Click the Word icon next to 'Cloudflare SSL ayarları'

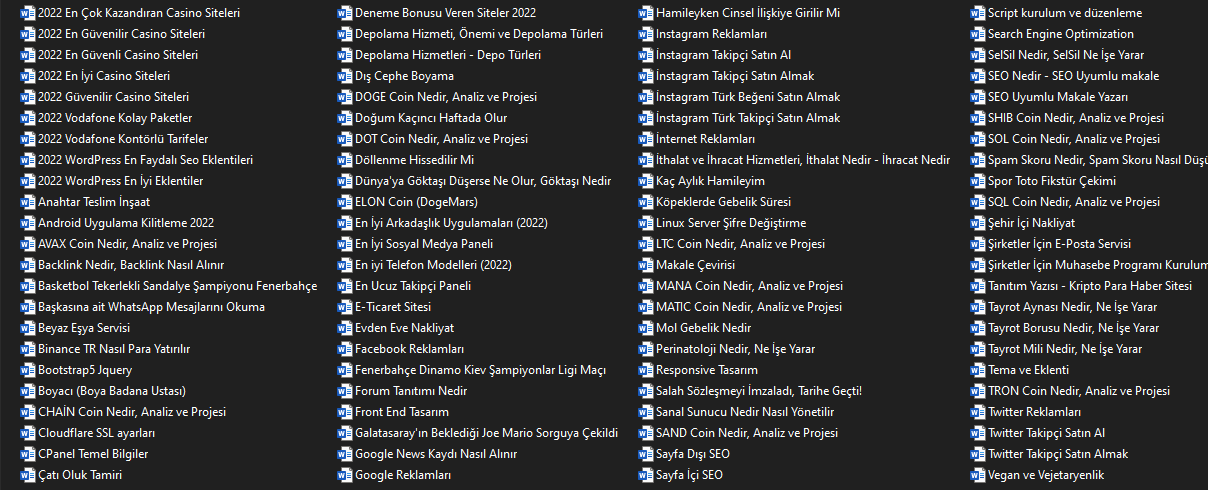[x=27, y=433]
